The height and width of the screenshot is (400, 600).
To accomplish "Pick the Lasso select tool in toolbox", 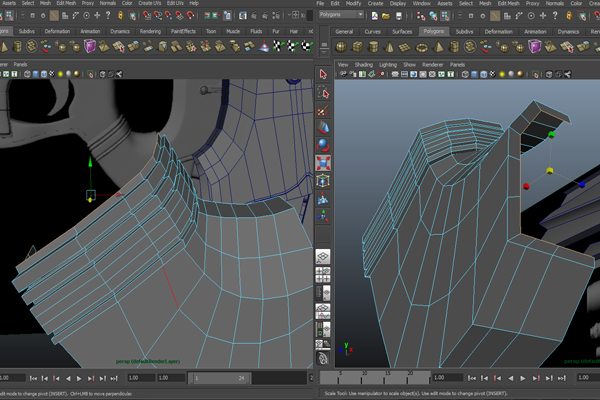I will (323, 92).
